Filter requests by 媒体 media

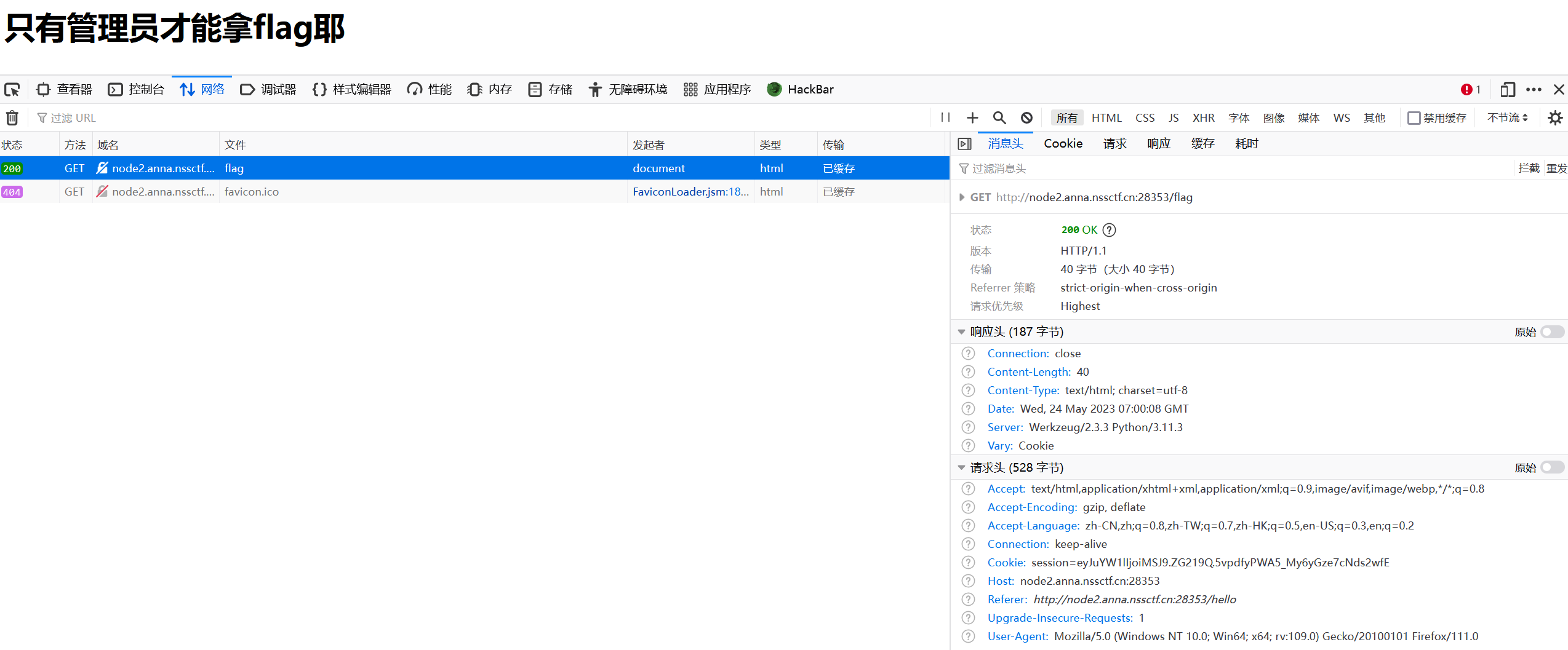tap(1309, 117)
